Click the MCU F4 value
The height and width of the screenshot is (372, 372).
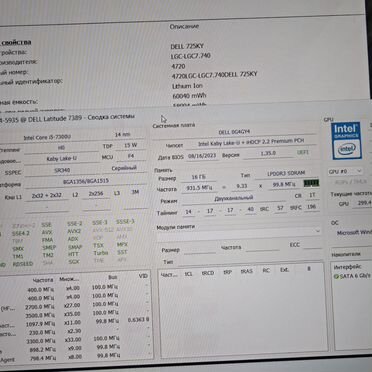click(130, 156)
